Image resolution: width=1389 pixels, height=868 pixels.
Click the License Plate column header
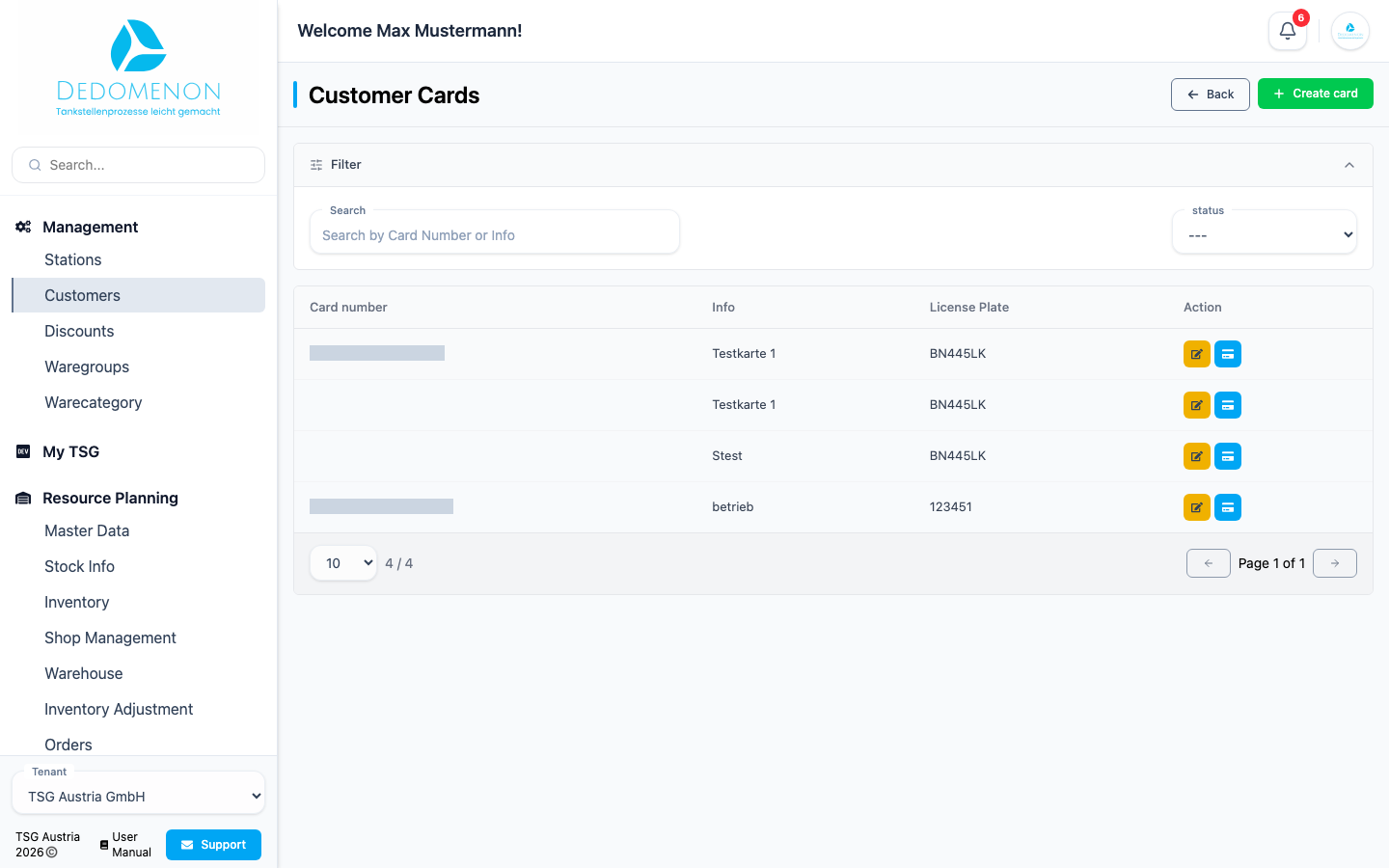(969, 308)
